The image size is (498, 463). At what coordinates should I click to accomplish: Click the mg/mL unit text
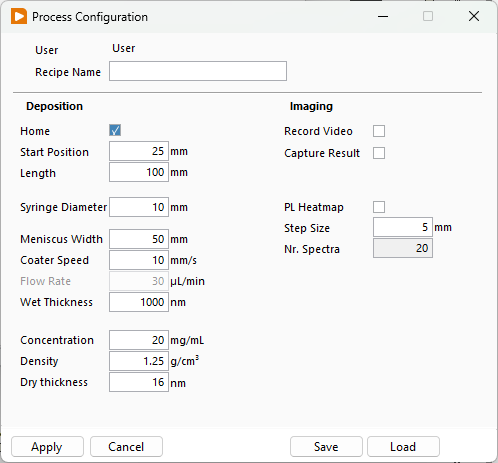[187, 341]
